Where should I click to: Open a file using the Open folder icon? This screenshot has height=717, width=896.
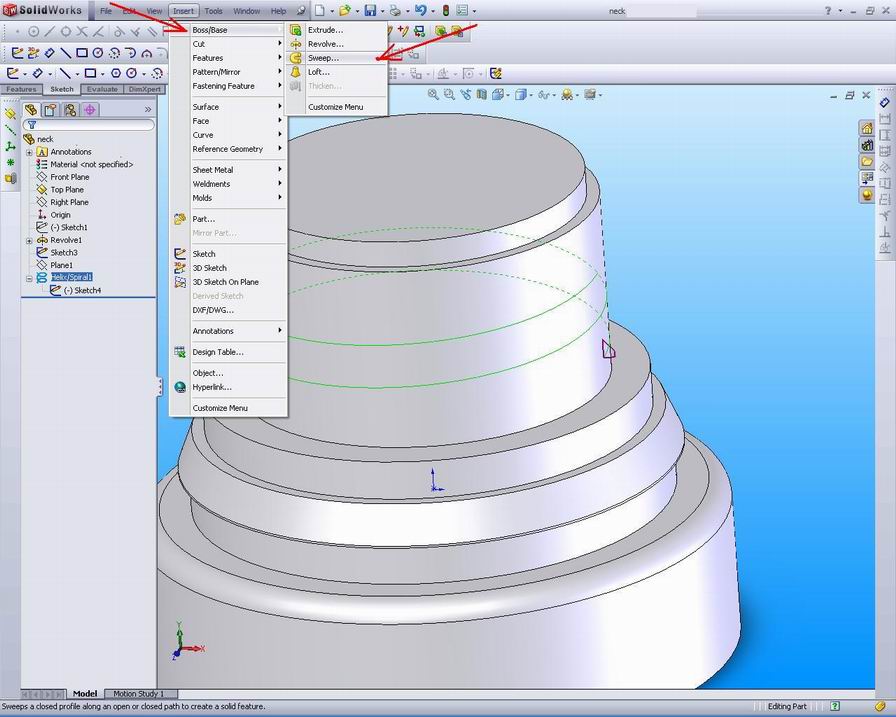(x=345, y=11)
